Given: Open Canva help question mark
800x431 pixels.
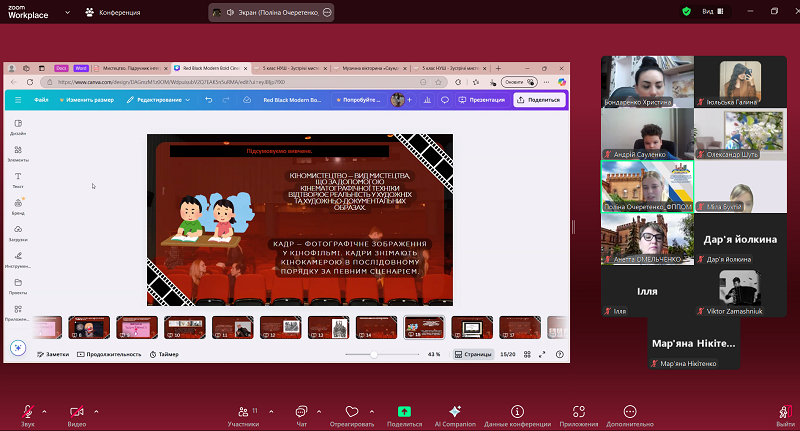Looking at the screenshot, I should [x=560, y=354].
